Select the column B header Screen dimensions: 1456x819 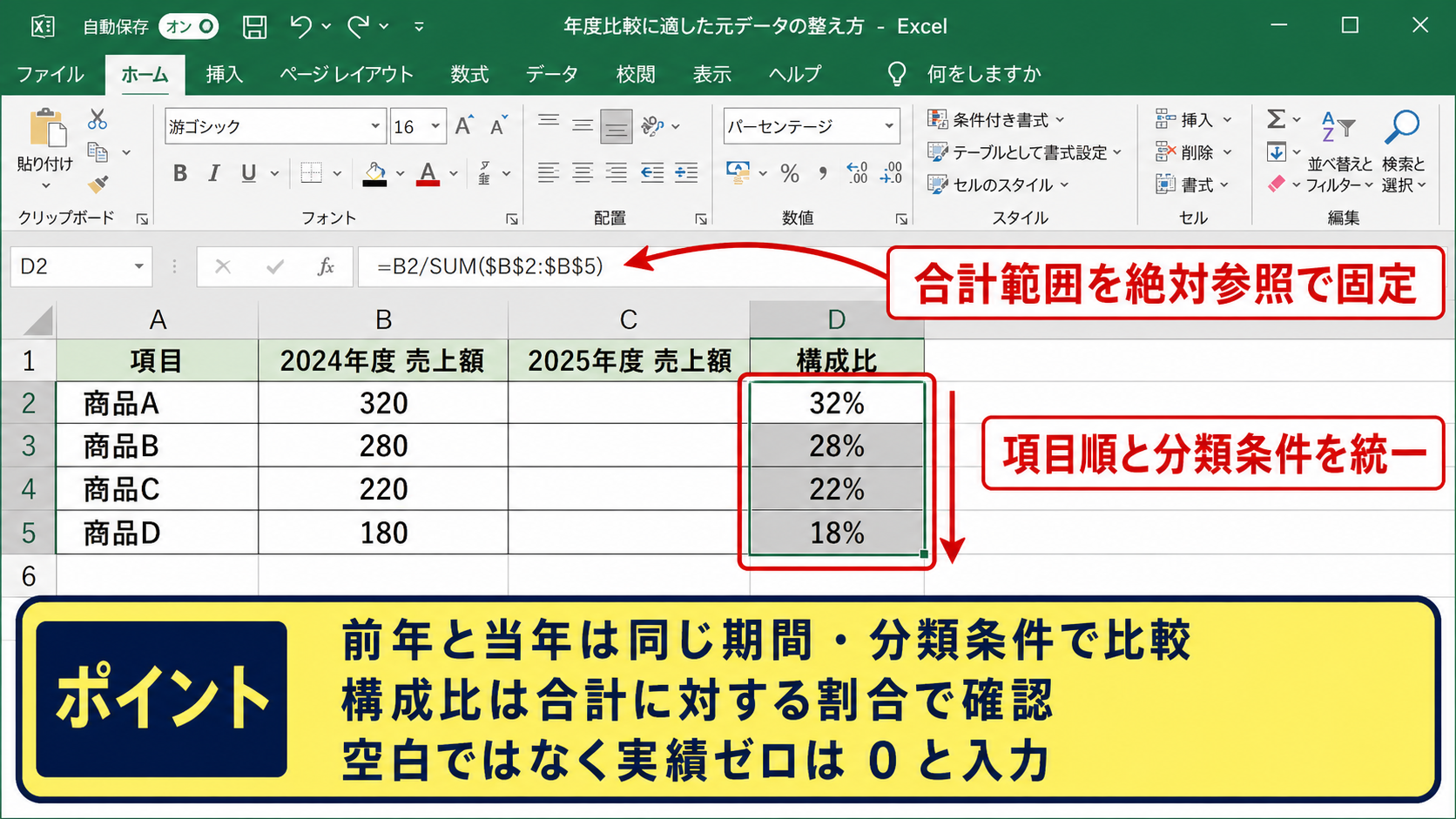coord(383,320)
